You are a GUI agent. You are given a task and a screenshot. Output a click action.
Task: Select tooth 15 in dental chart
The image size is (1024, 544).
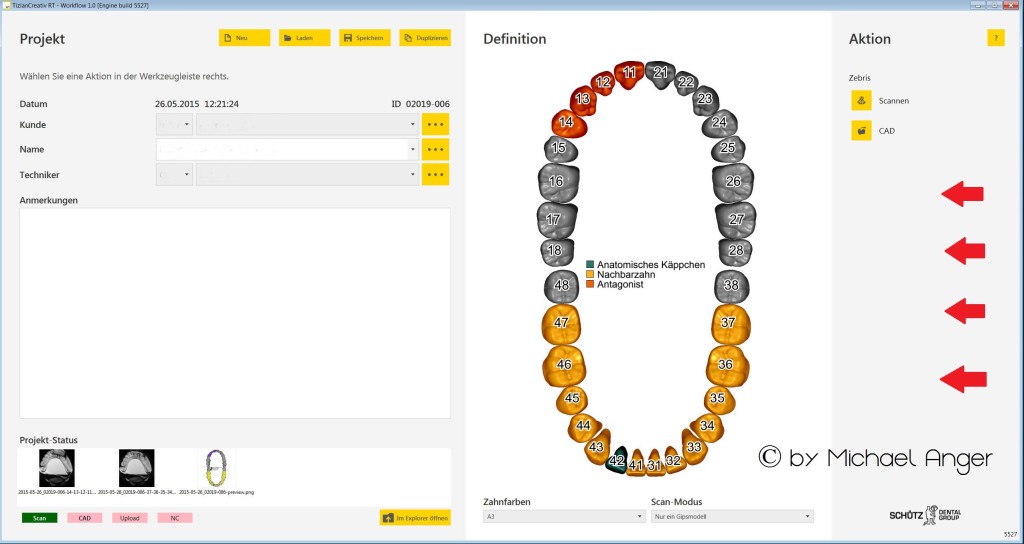(x=560, y=148)
